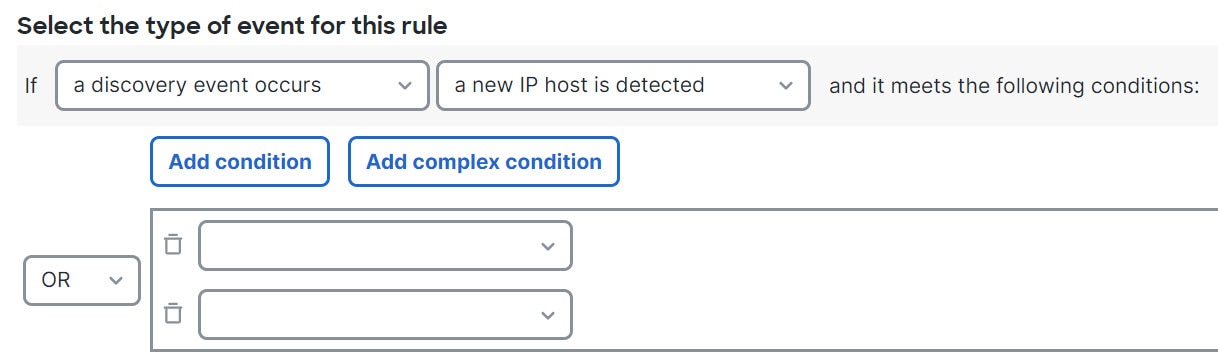Click the chevron in the first empty condition field
Viewport: 1218px width, 364px height.
click(547, 246)
